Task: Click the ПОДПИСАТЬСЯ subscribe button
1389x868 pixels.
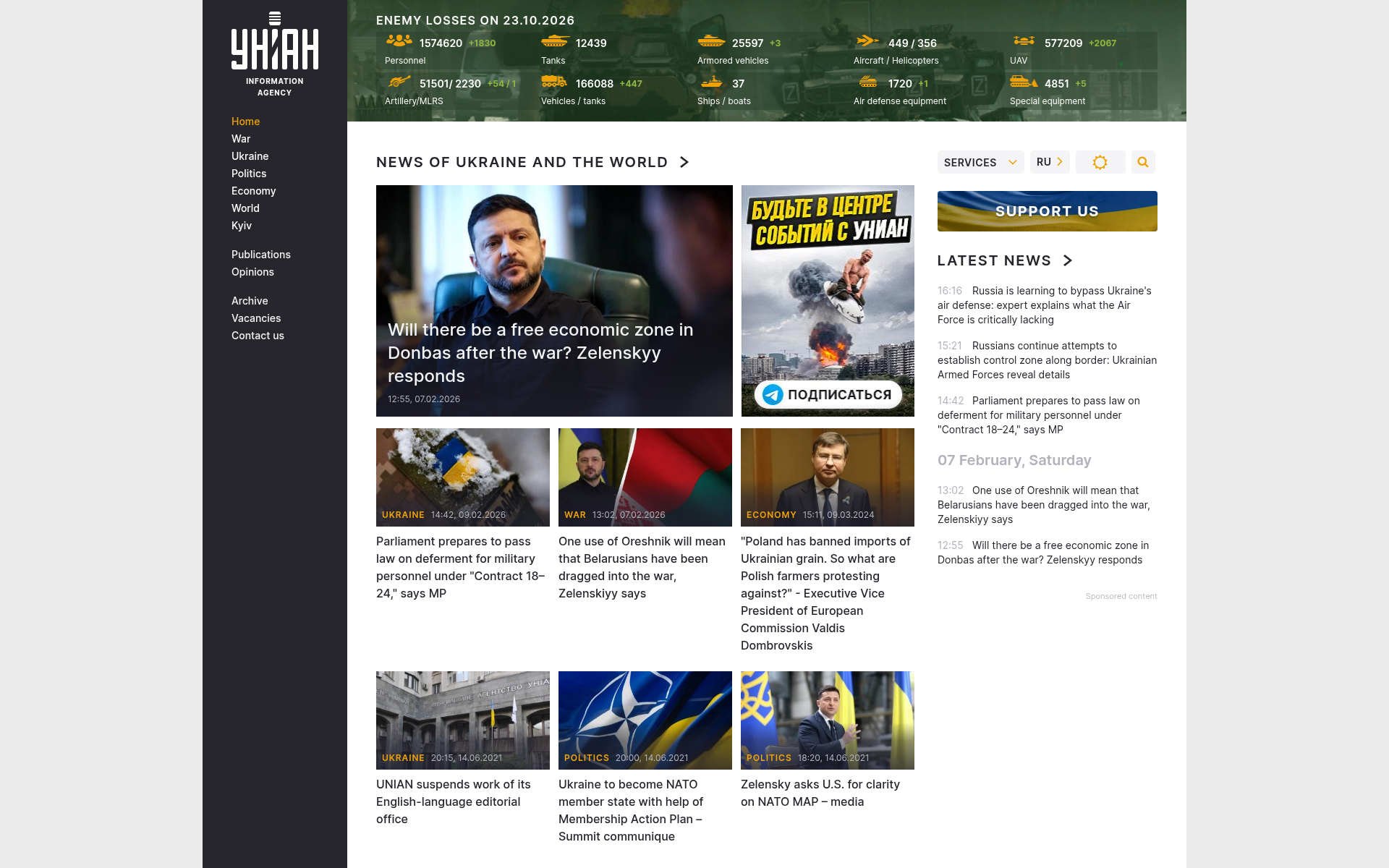Action: coord(828,394)
